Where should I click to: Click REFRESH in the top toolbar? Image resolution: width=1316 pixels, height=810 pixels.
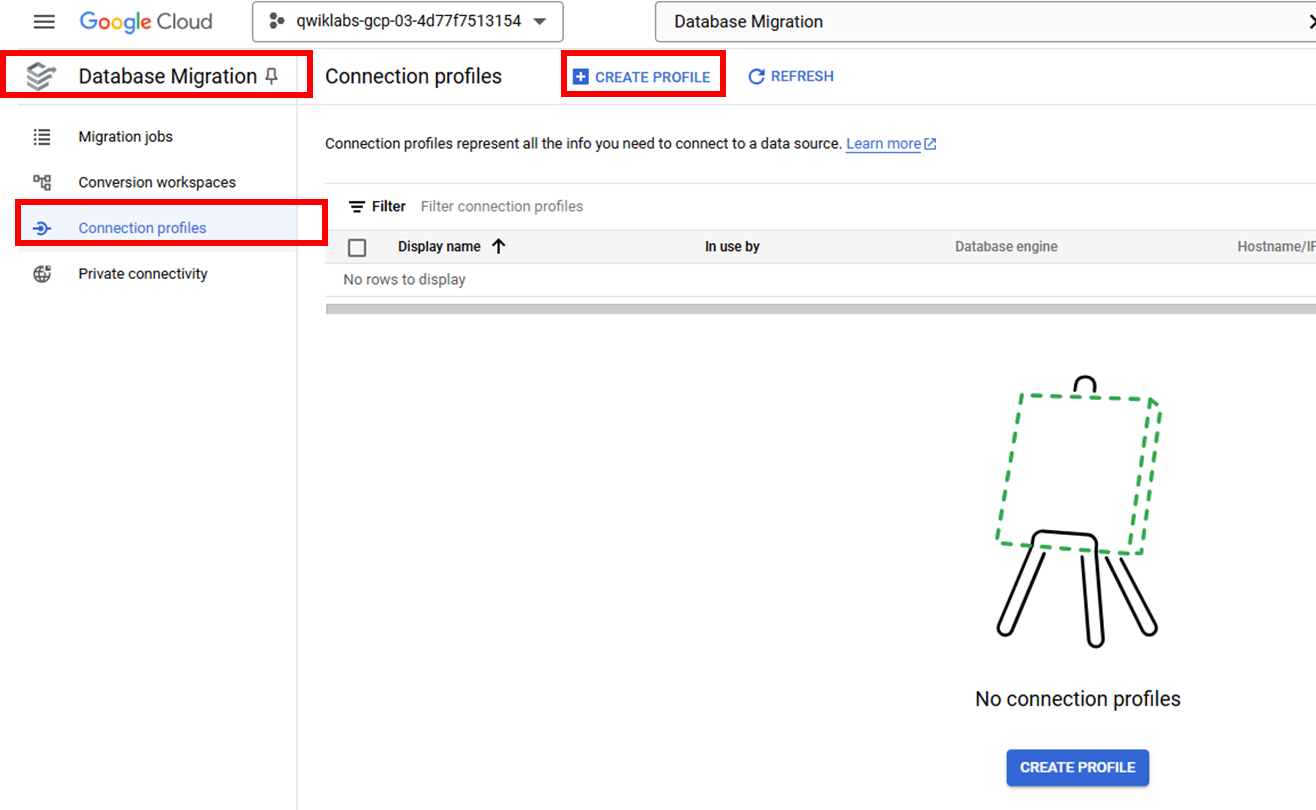[x=791, y=76]
